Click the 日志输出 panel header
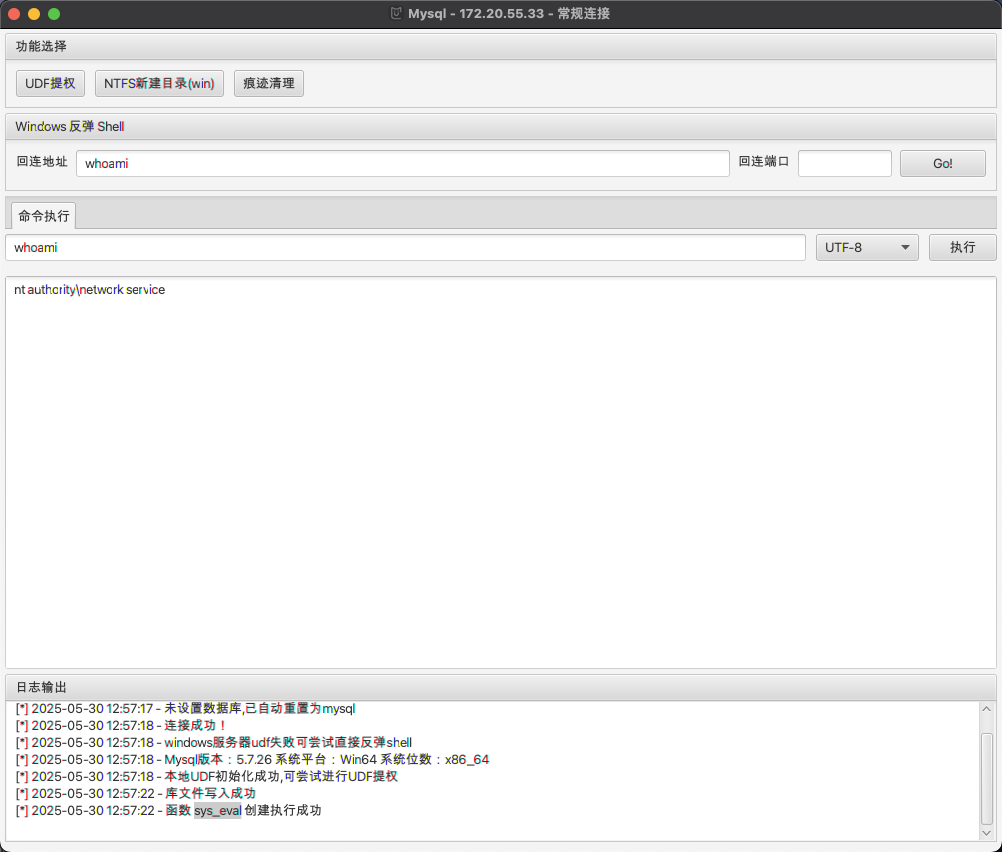1002x852 pixels. click(x=42, y=687)
